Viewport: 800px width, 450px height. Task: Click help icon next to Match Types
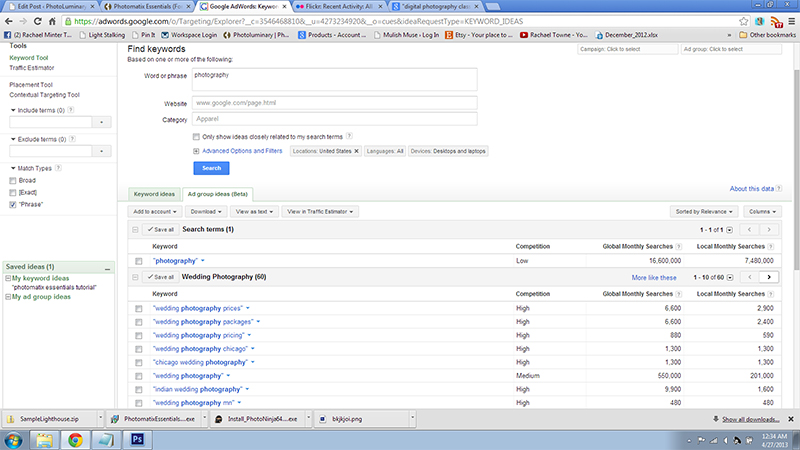(58, 168)
